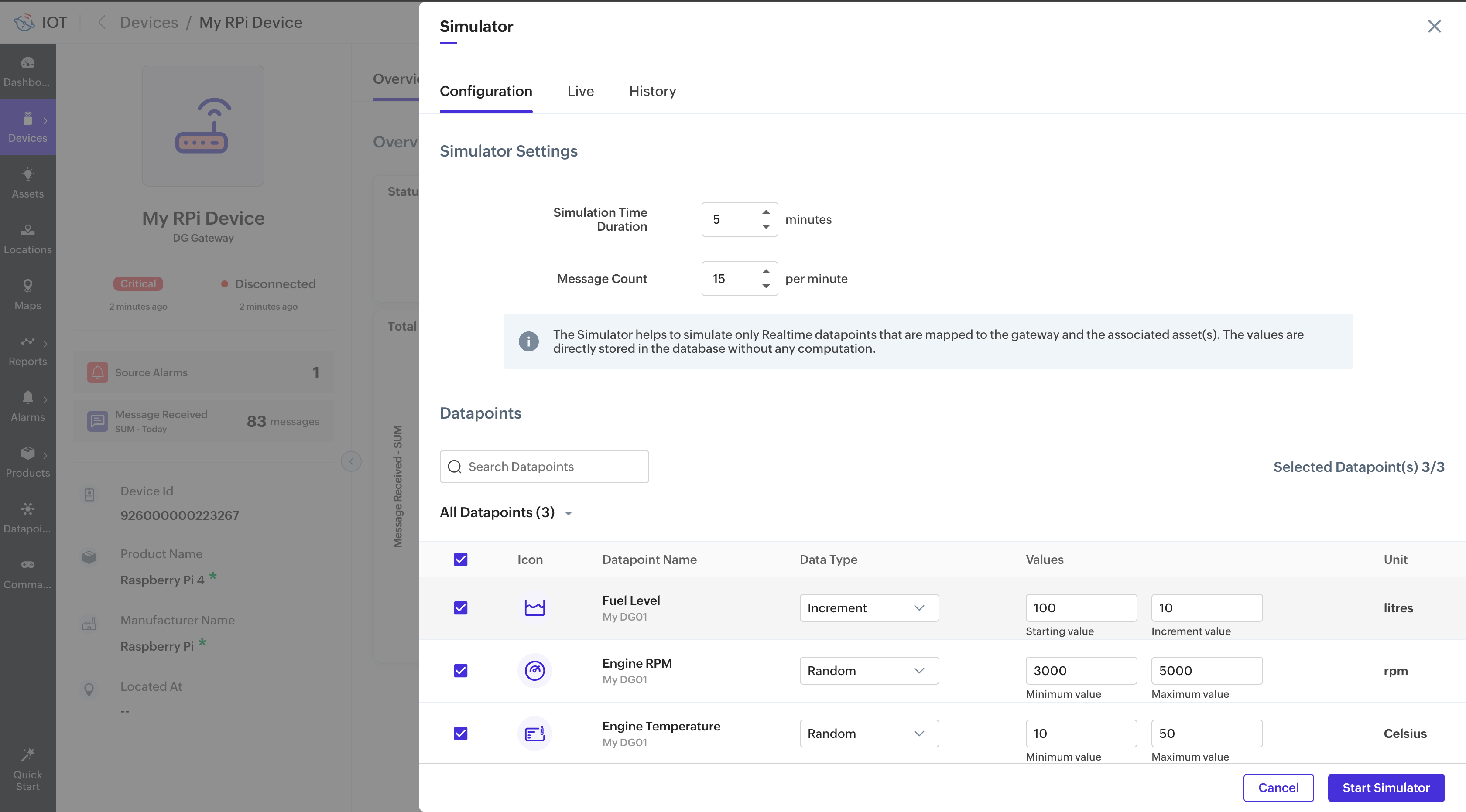Toggle the select-all datapoints header checkbox
This screenshot has height=812, width=1466.
click(460, 560)
